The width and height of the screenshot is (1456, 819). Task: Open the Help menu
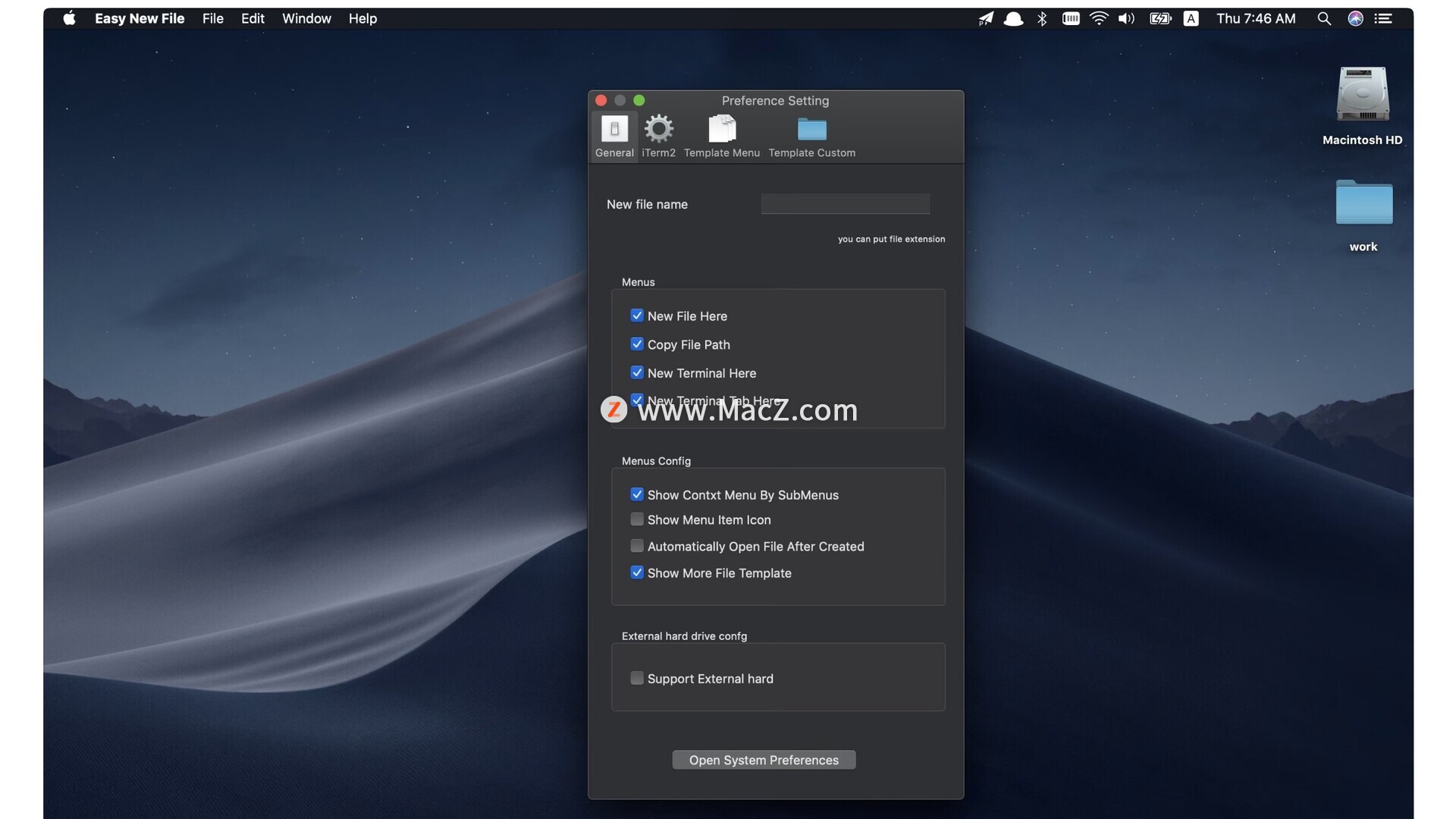[x=362, y=18]
